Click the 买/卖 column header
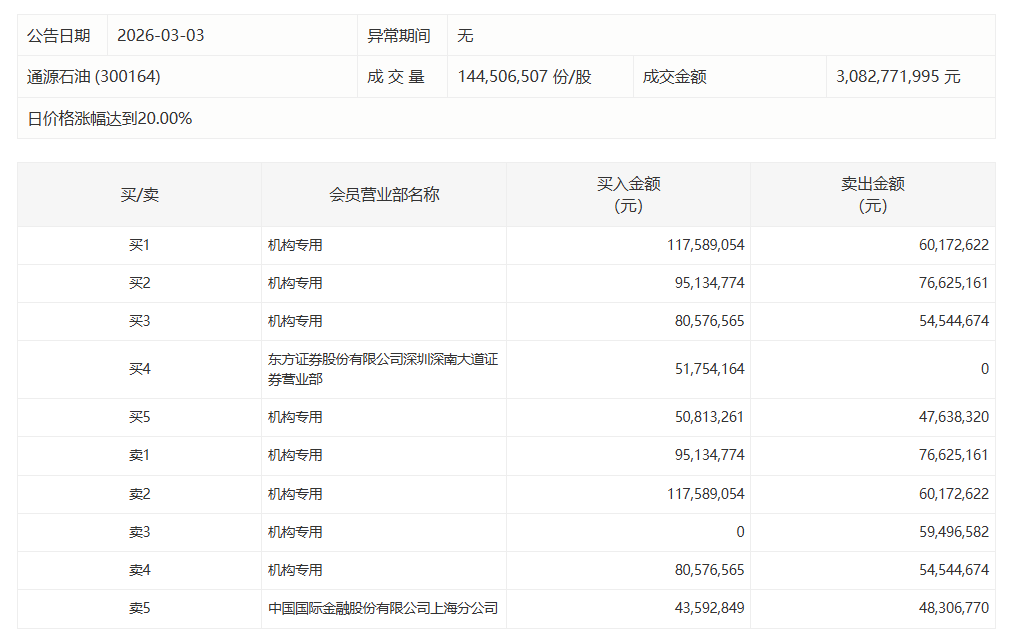 pos(136,195)
